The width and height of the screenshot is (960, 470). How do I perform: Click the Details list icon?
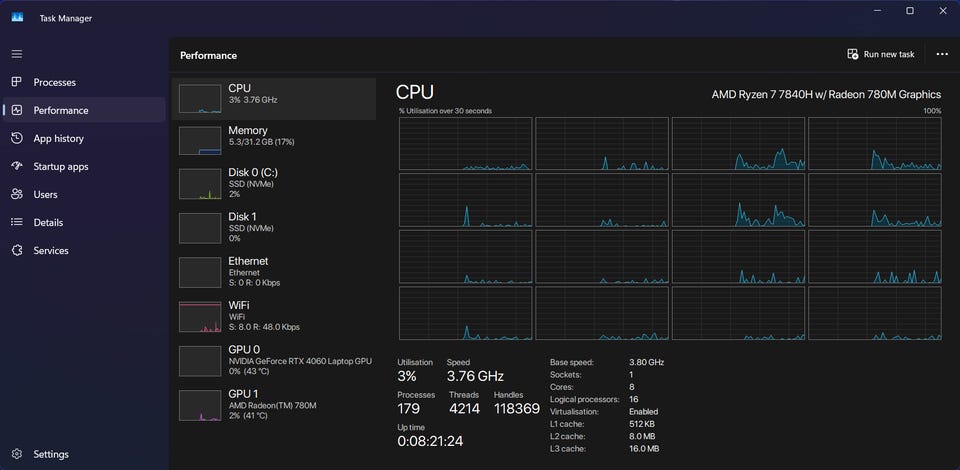coord(17,222)
